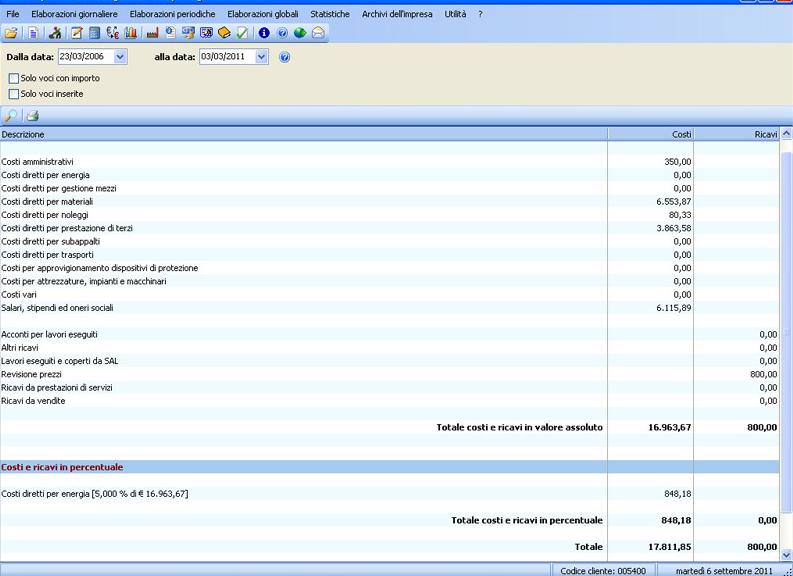
Task: Expand the 'alla data' date dropdown
Action: pos(262,57)
